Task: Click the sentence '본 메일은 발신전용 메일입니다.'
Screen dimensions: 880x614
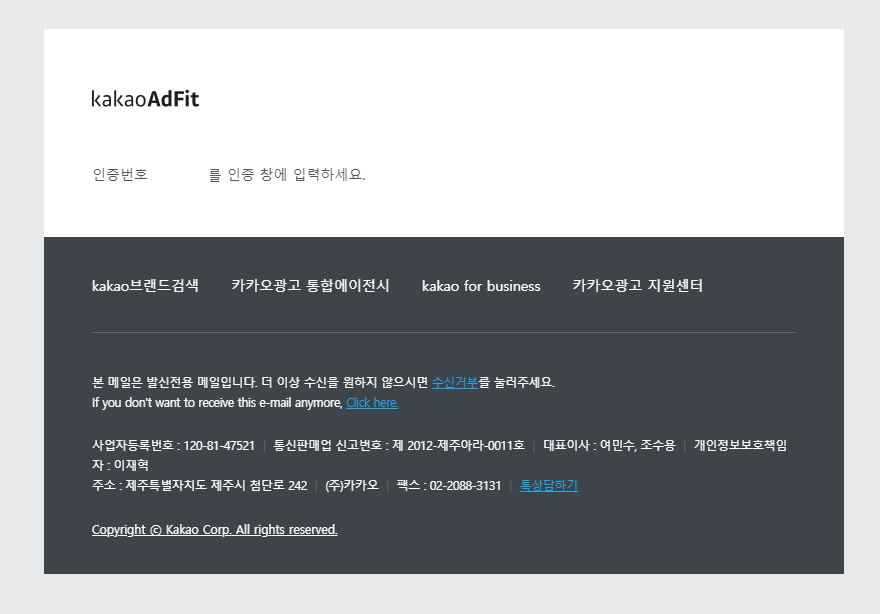Action: click(175, 382)
